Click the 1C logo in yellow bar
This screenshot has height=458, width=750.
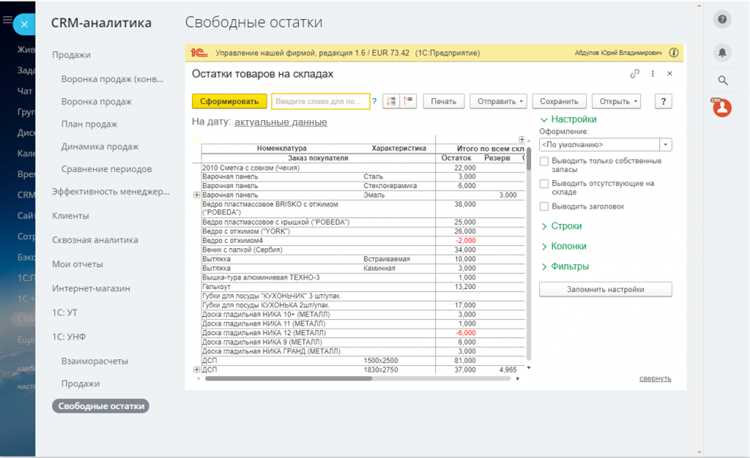[199, 53]
